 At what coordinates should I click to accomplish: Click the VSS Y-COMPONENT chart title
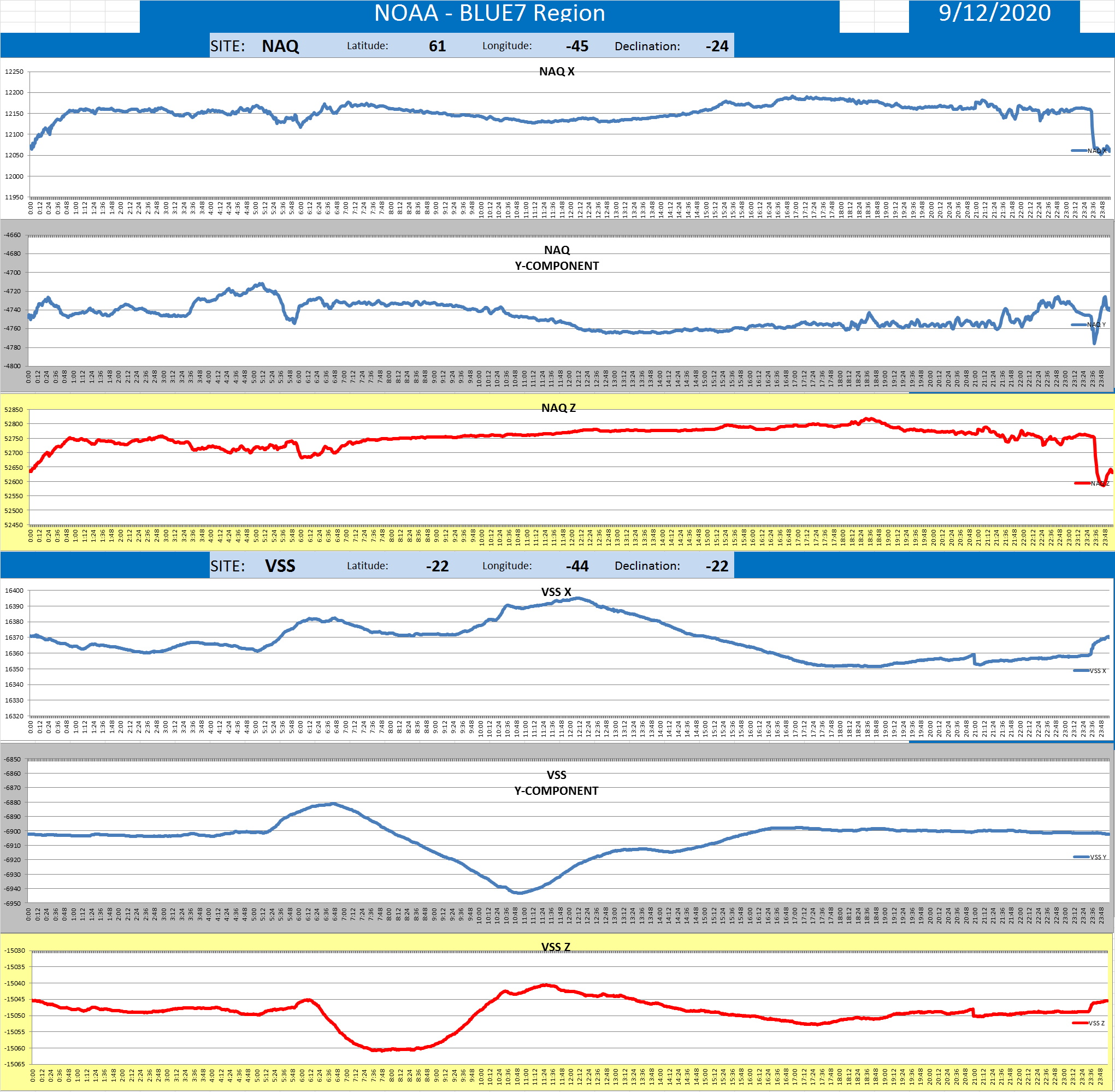click(x=556, y=782)
